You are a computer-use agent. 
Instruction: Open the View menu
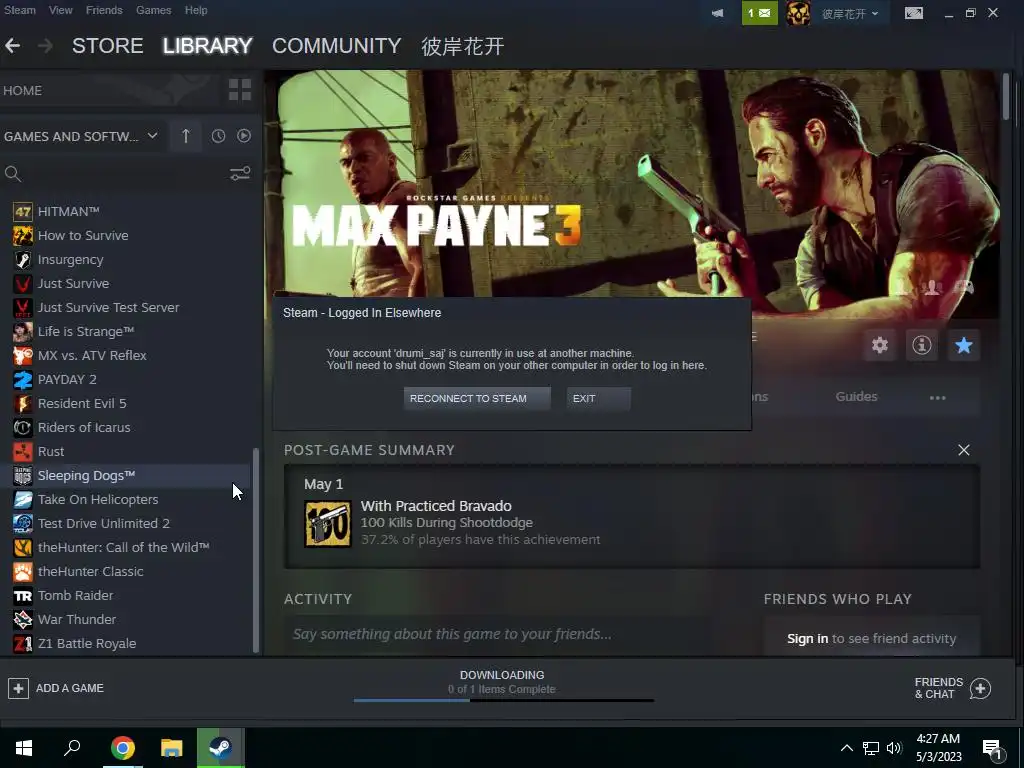click(x=60, y=10)
